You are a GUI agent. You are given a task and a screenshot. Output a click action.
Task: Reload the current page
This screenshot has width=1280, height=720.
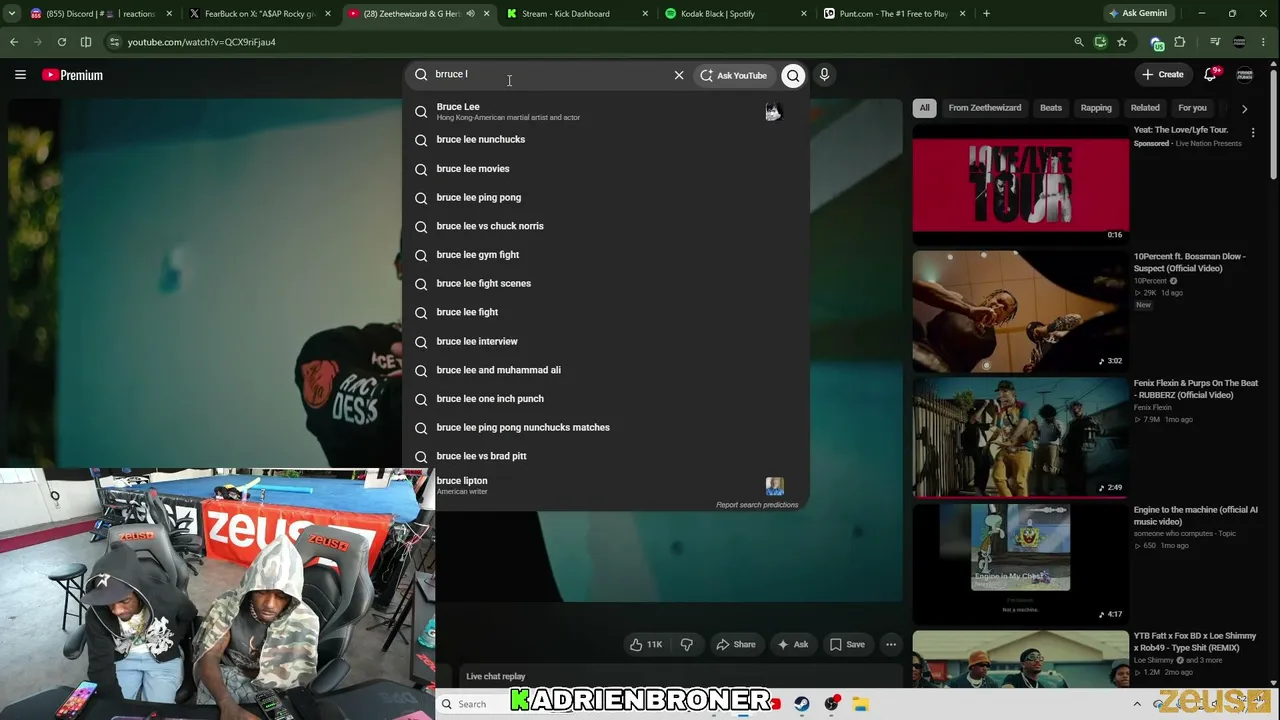(x=62, y=42)
